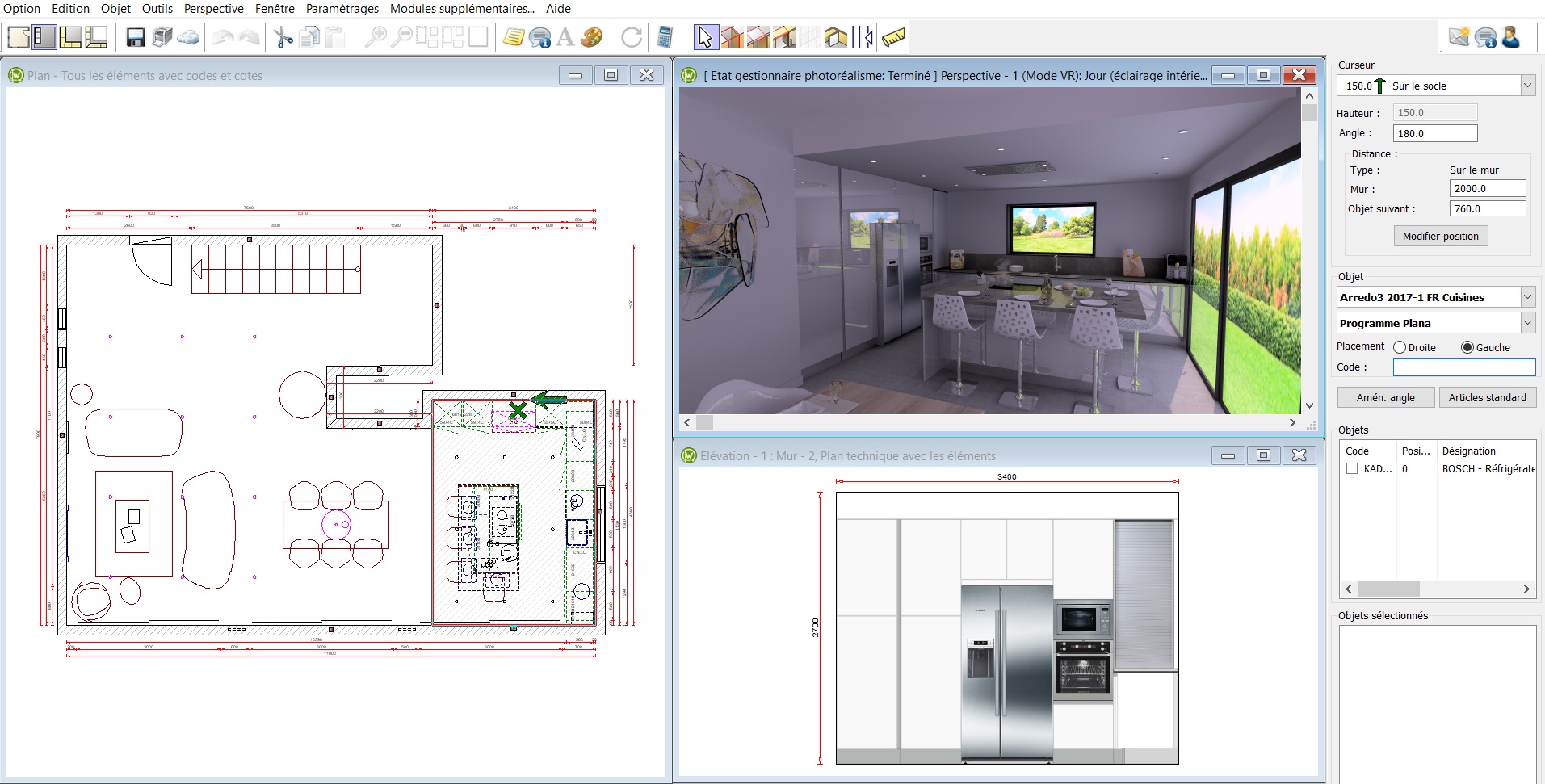Click the text letter A tool
The height and width of the screenshot is (784, 1545).
tap(565, 37)
